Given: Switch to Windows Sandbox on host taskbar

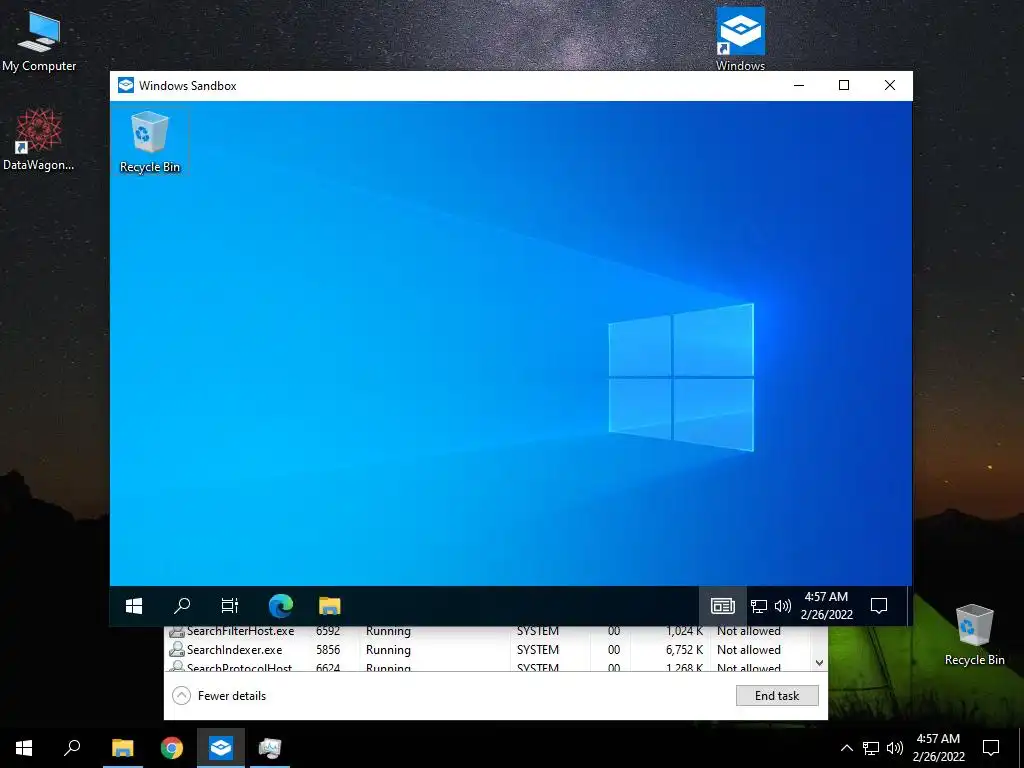Looking at the screenshot, I should click(x=221, y=748).
